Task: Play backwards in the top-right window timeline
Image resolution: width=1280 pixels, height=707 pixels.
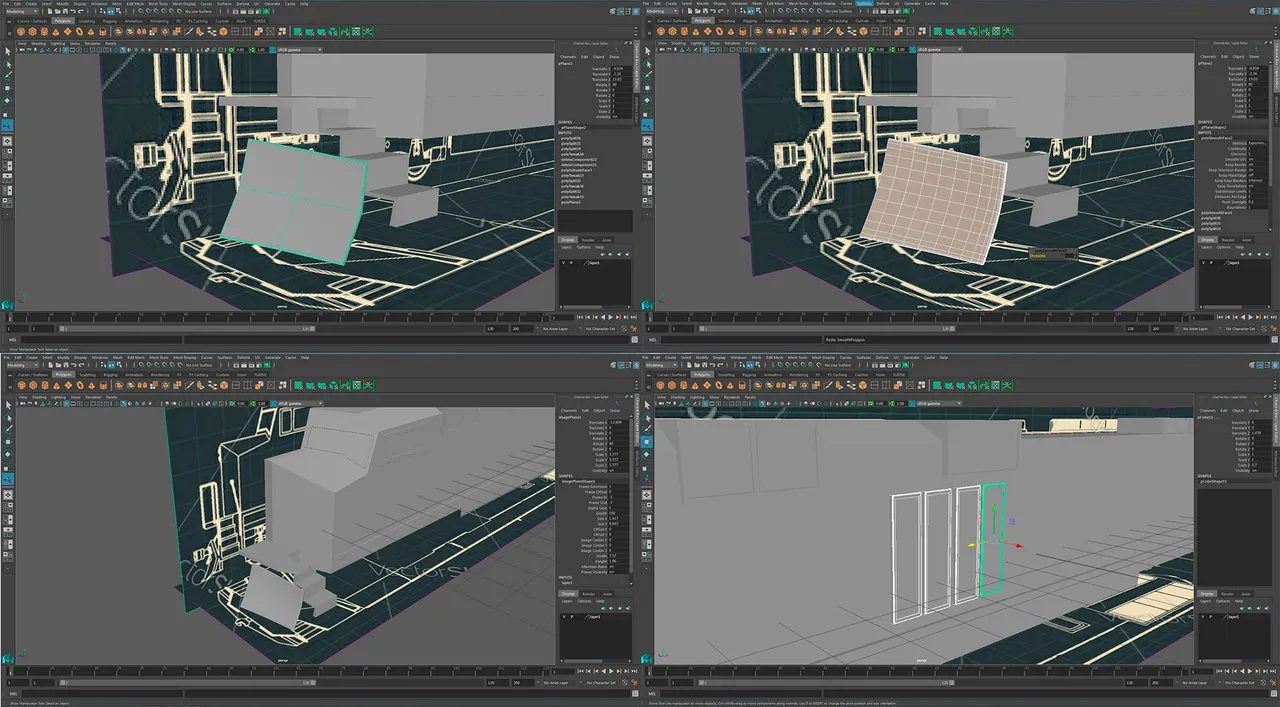Action: tap(1242, 318)
